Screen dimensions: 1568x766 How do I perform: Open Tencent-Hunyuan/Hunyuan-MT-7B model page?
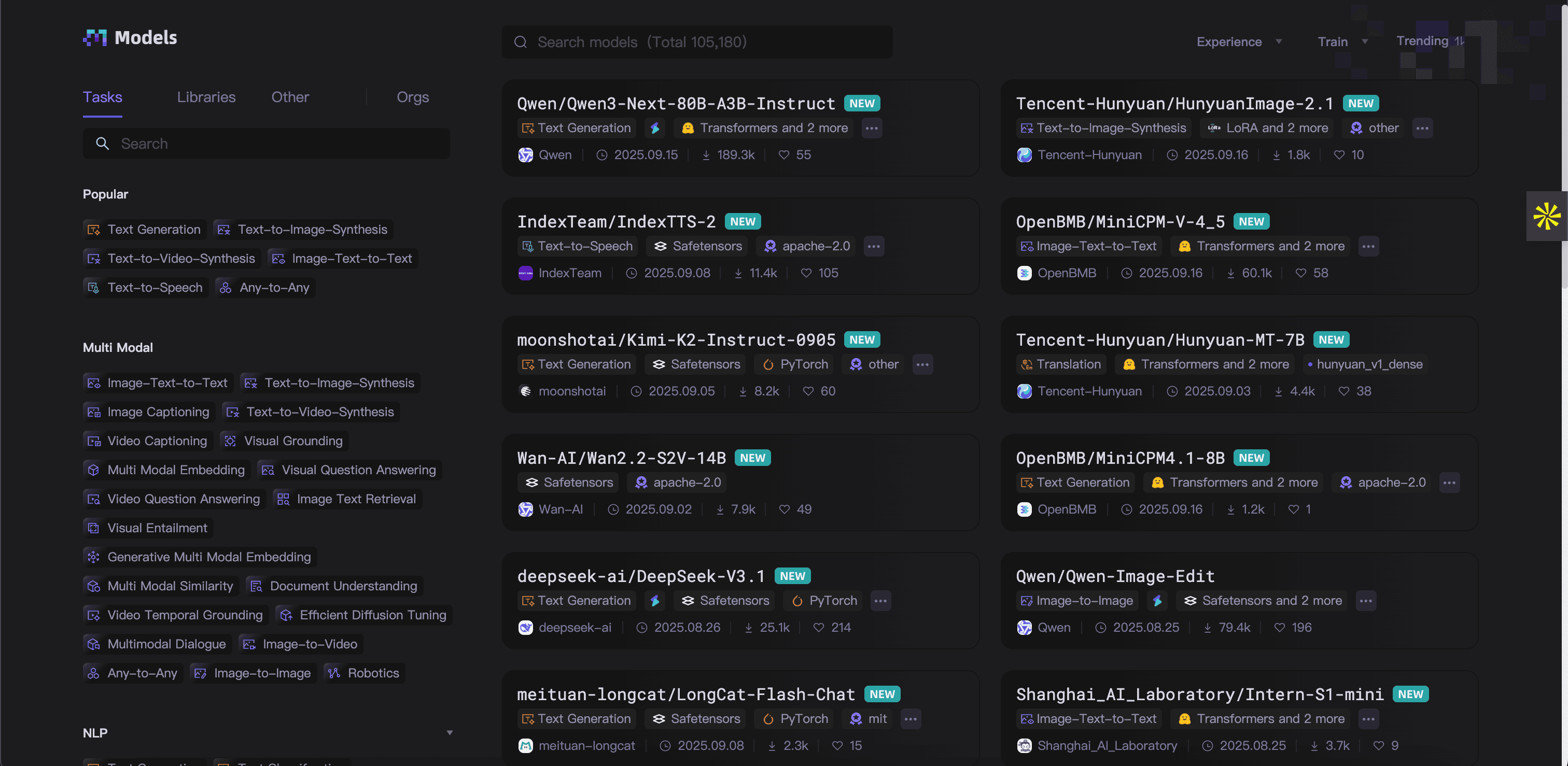point(1160,339)
